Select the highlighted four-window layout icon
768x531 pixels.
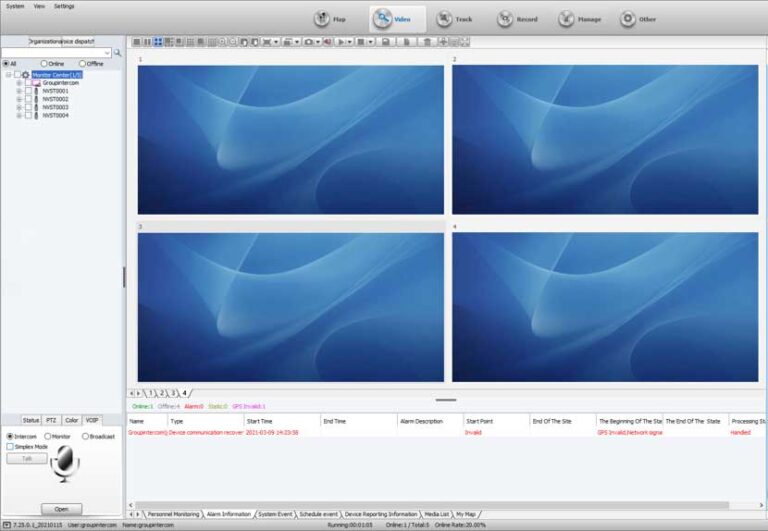click(158, 42)
